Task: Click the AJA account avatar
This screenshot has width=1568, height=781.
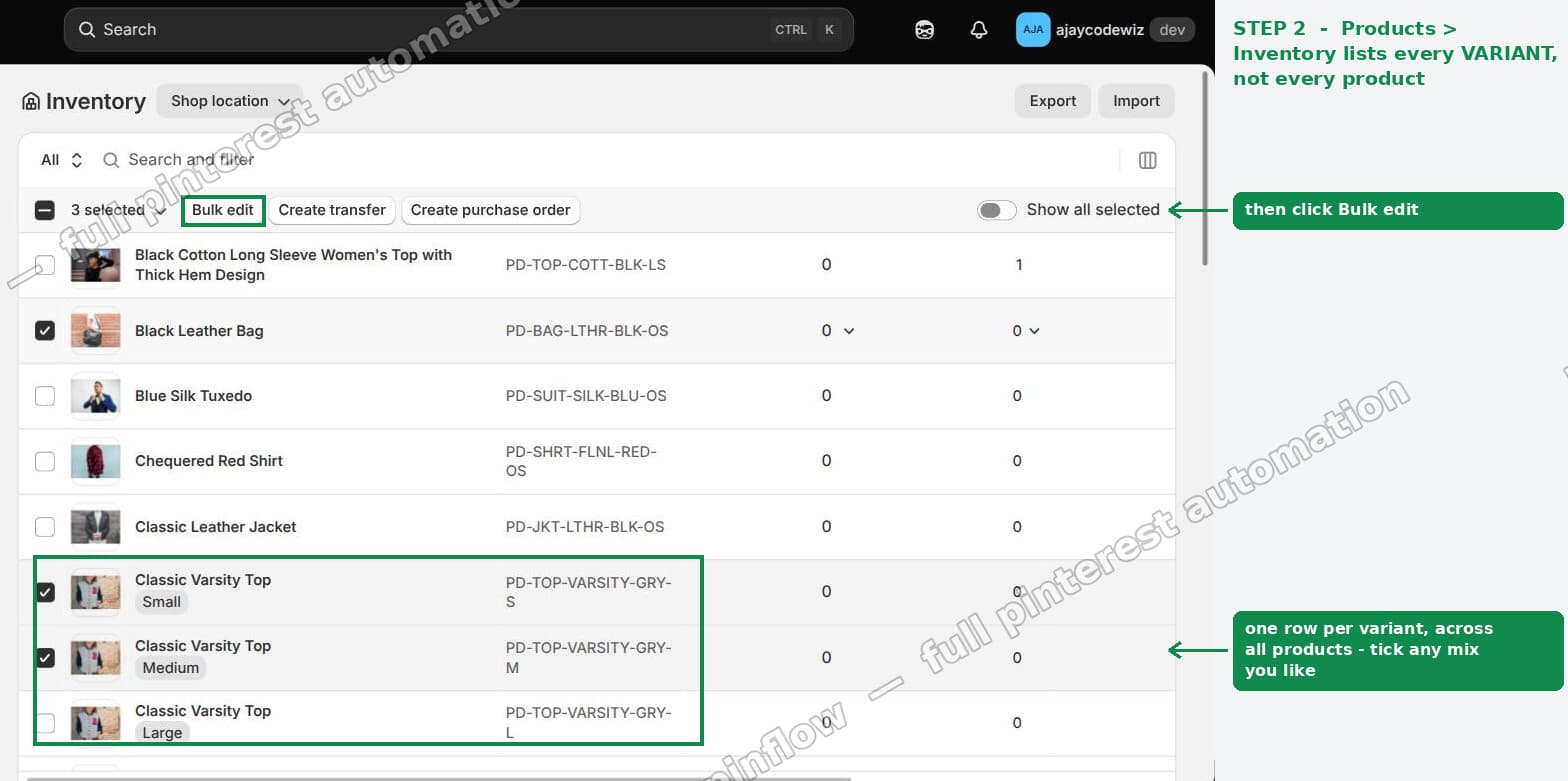Action: tap(1033, 30)
